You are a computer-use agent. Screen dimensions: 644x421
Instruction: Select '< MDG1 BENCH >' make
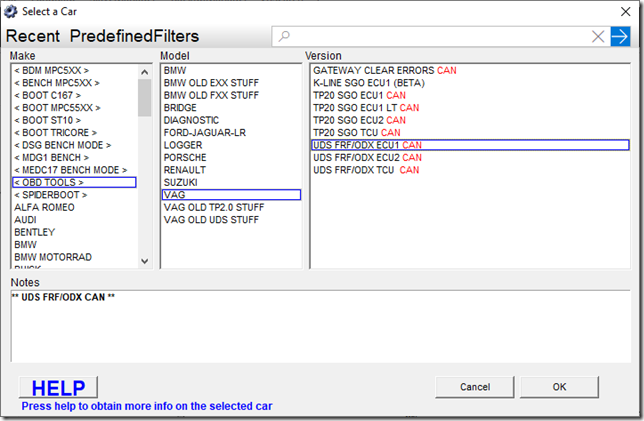74,158
